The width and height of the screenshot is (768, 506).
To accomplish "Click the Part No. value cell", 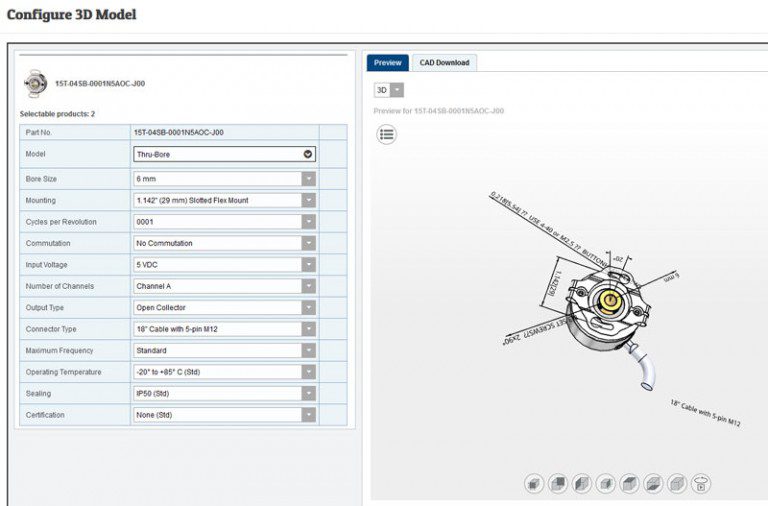I will pos(225,132).
